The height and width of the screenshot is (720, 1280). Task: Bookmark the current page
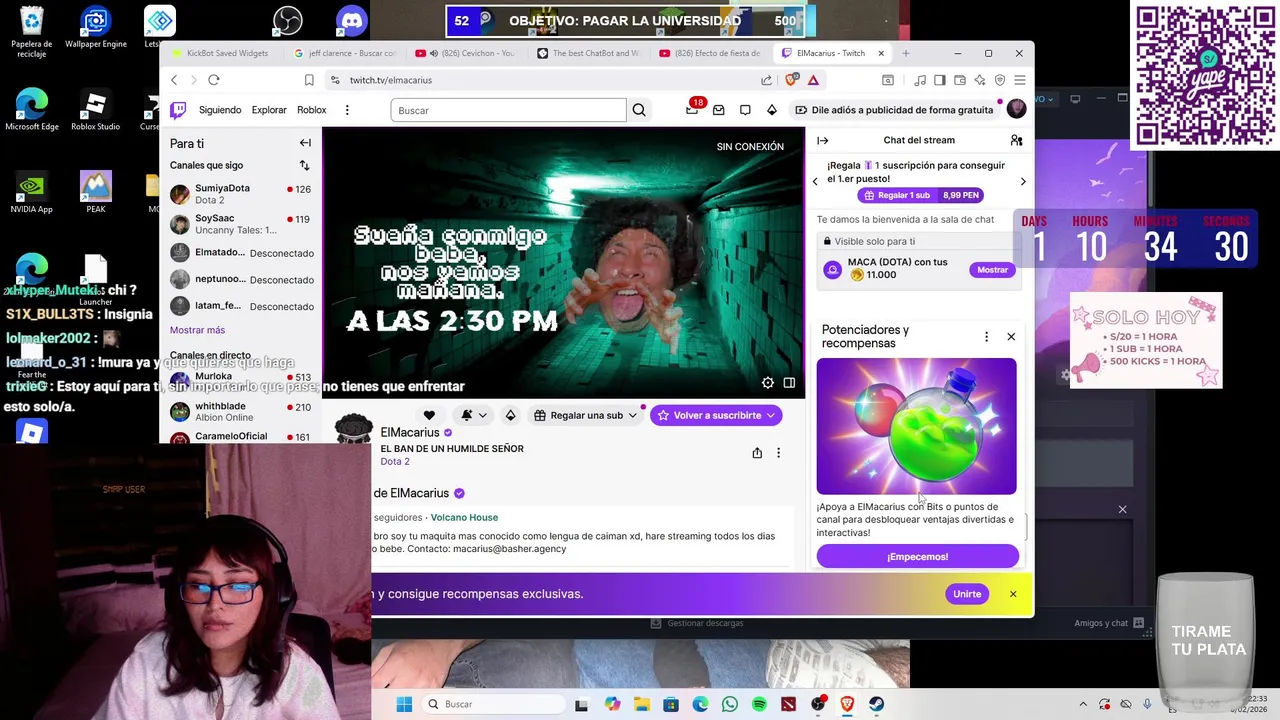tap(309, 80)
